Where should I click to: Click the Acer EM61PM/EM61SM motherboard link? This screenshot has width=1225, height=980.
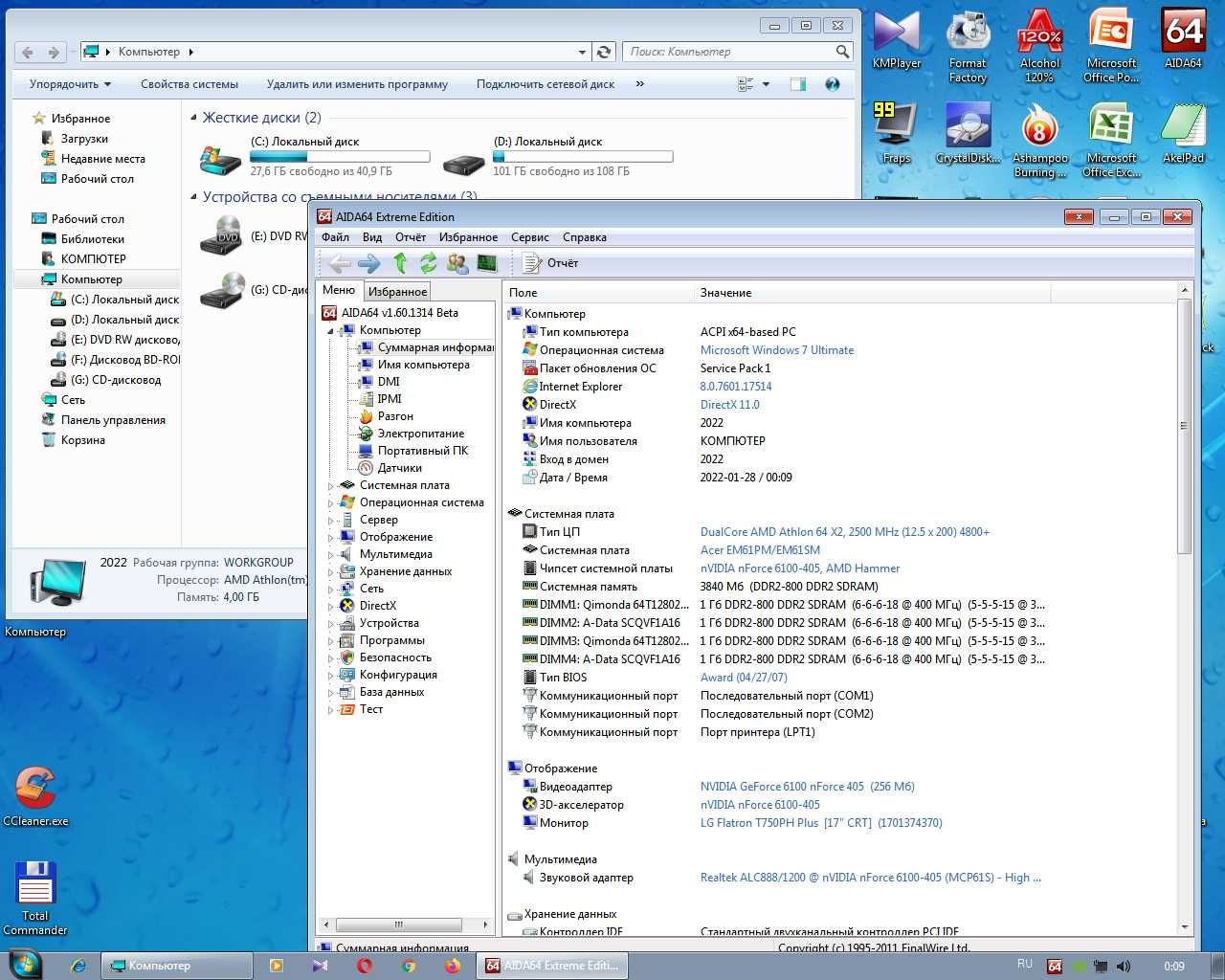pos(760,550)
